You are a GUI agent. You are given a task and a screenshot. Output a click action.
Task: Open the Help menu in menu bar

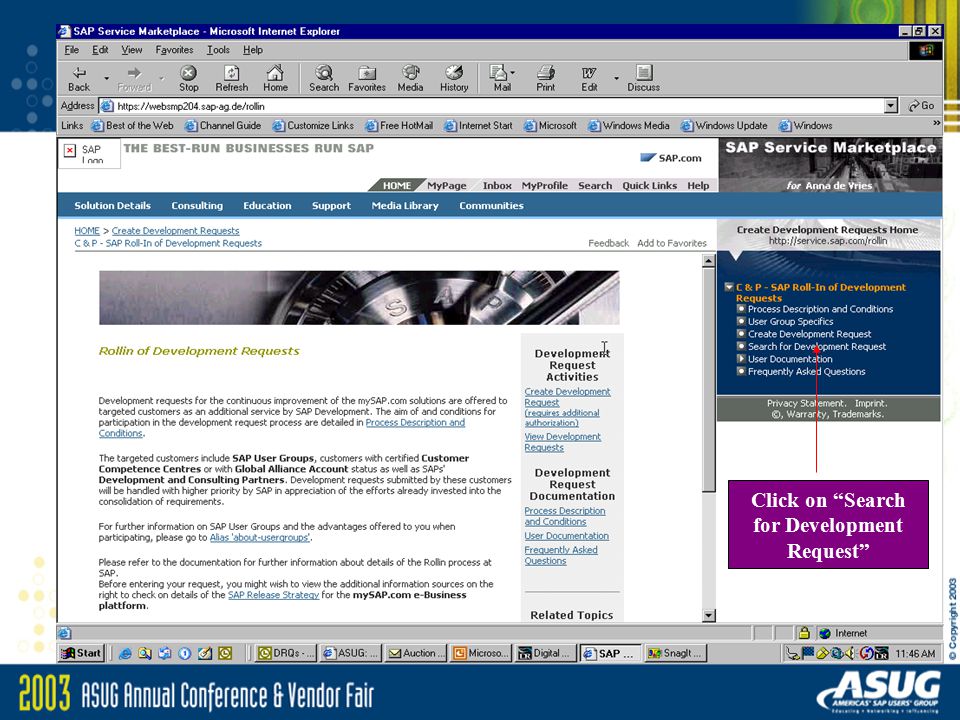click(x=252, y=50)
